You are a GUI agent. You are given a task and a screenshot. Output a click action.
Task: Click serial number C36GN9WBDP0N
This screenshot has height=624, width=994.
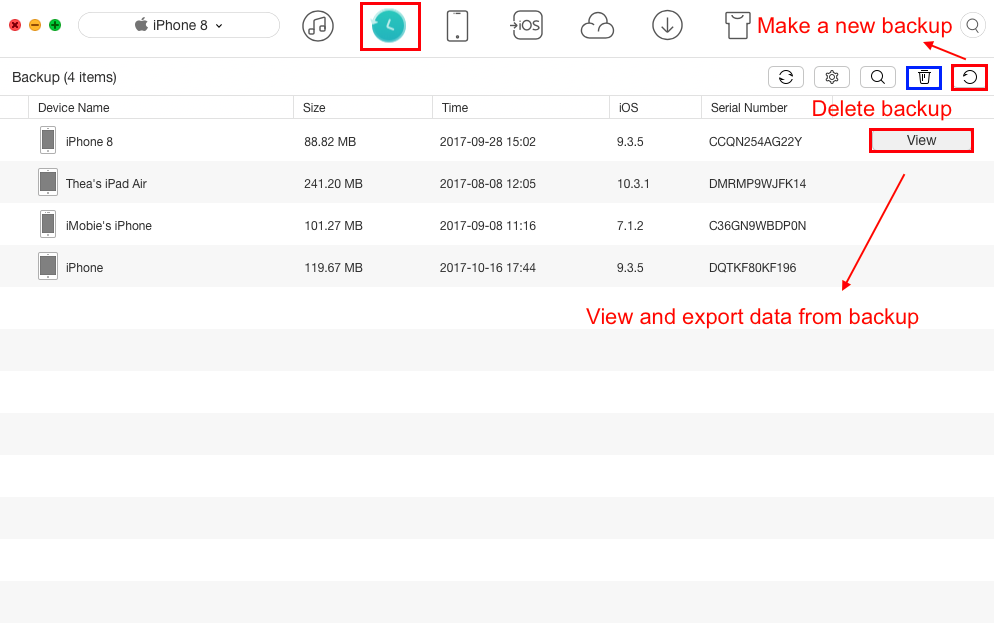pyautogui.click(x=758, y=226)
